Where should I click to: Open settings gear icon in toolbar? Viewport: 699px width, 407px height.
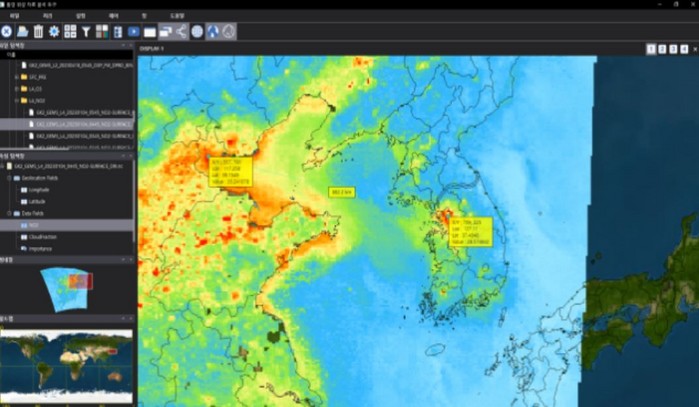(x=54, y=32)
